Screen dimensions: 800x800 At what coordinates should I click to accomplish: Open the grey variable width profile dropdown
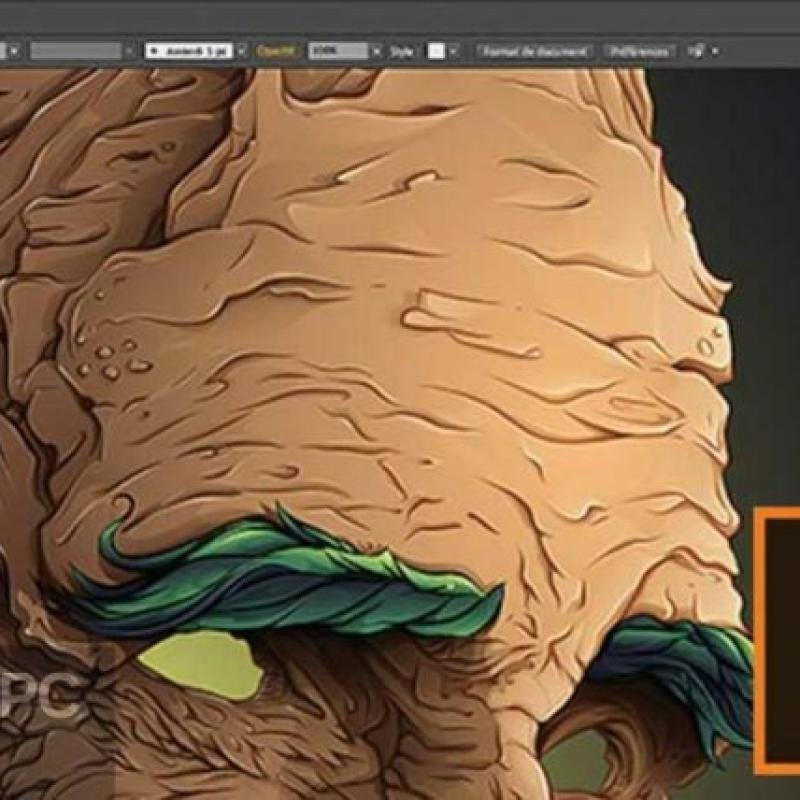pyautogui.click(x=76, y=51)
